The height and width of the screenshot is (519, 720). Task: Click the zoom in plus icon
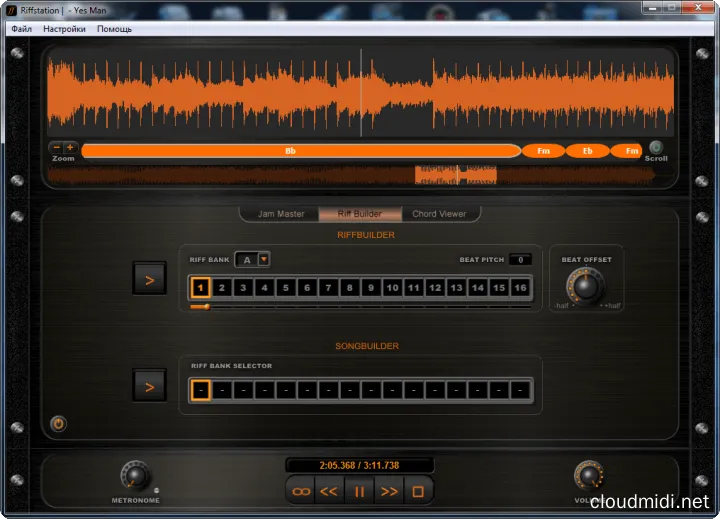point(70,147)
